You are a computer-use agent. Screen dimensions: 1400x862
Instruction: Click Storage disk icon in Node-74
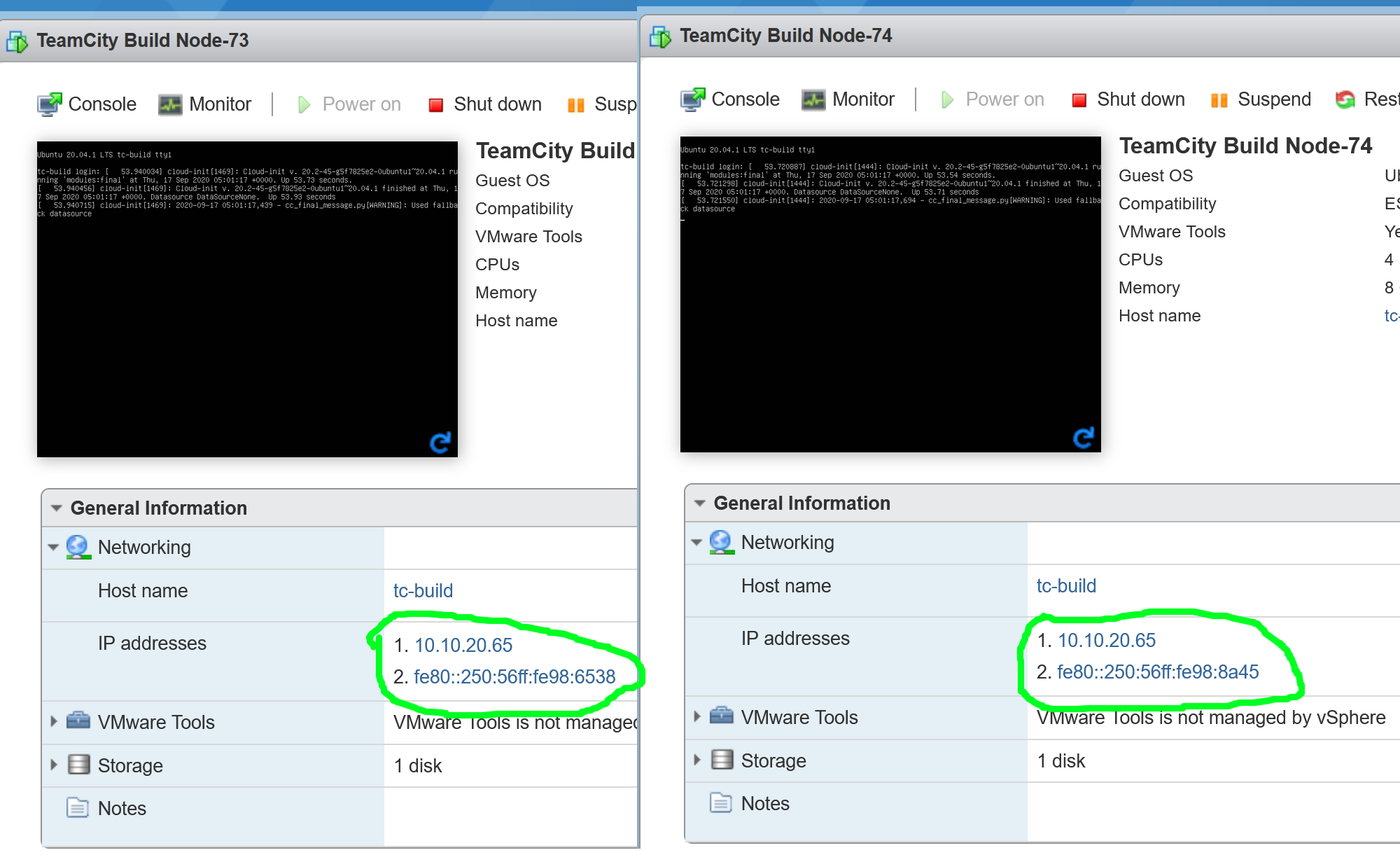click(722, 759)
